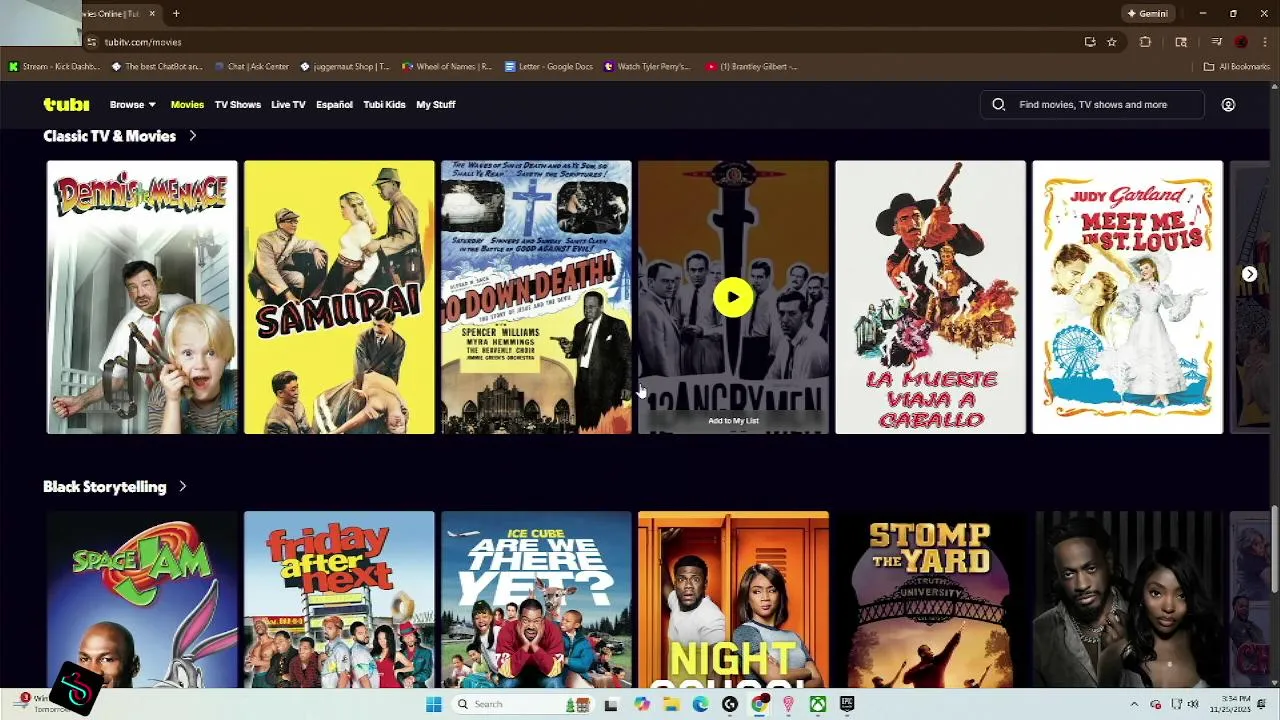The height and width of the screenshot is (720, 1280).
Task: Play 12 Angry Men with yellow play button
Action: pyautogui.click(x=733, y=298)
